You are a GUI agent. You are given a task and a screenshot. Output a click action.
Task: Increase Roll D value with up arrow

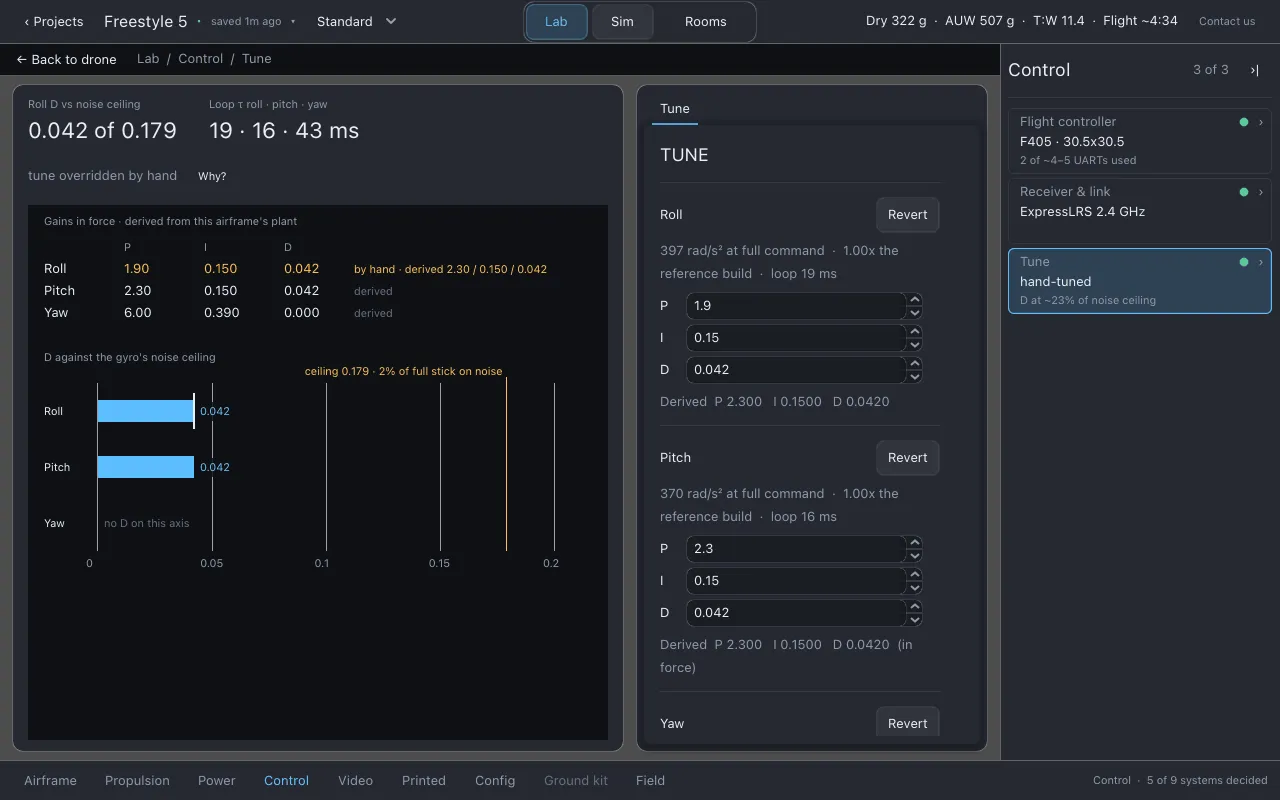click(915, 363)
